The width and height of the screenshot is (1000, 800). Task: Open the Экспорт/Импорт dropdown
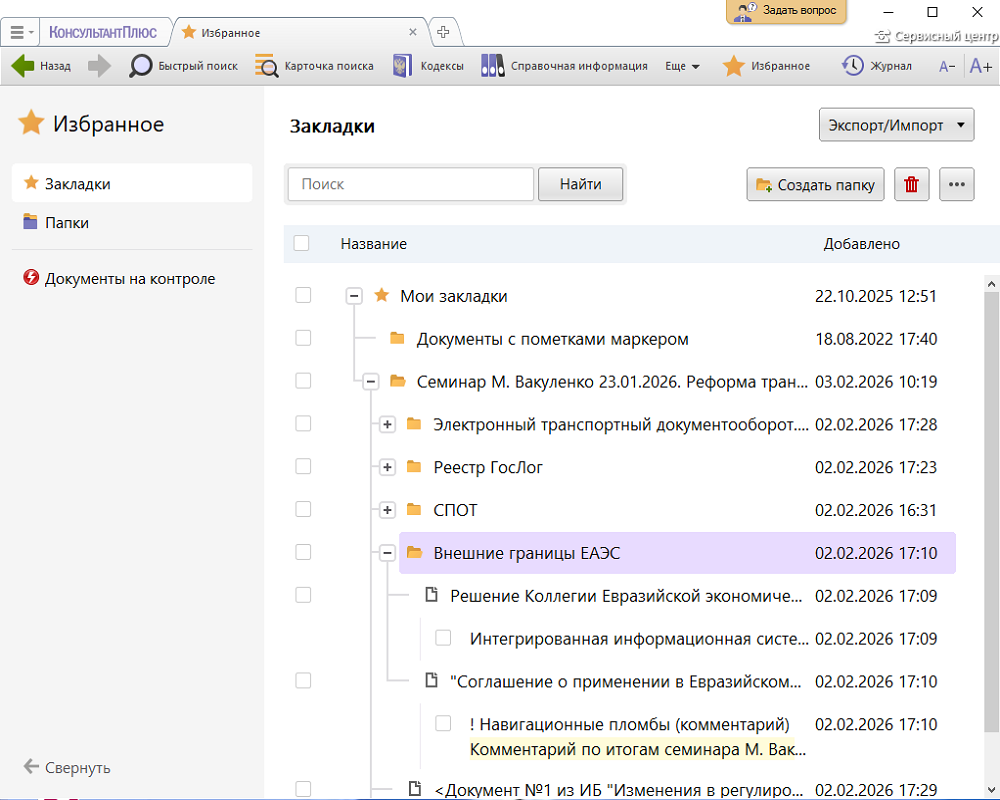[896, 126]
